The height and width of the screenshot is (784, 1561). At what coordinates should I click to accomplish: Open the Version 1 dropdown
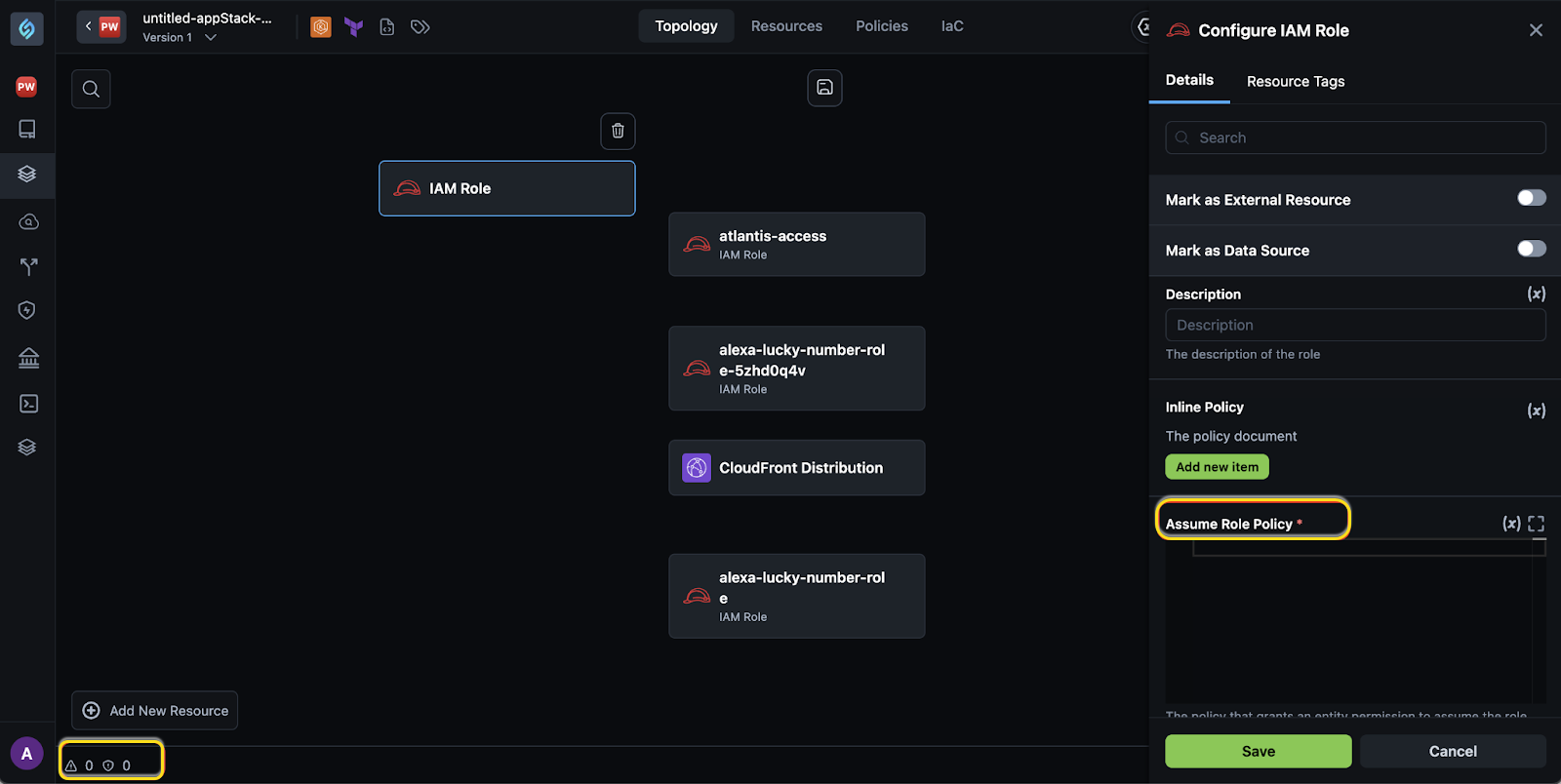coord(180,37)
